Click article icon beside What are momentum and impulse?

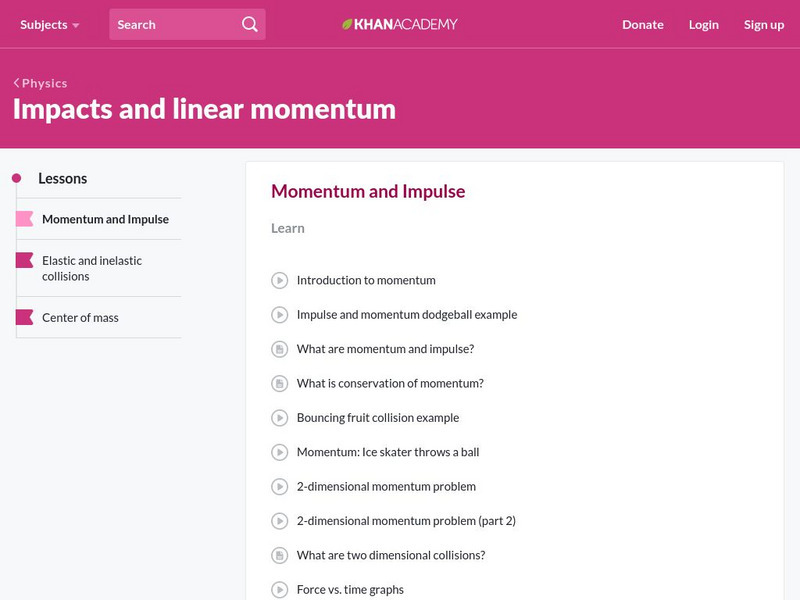point(280,349)
